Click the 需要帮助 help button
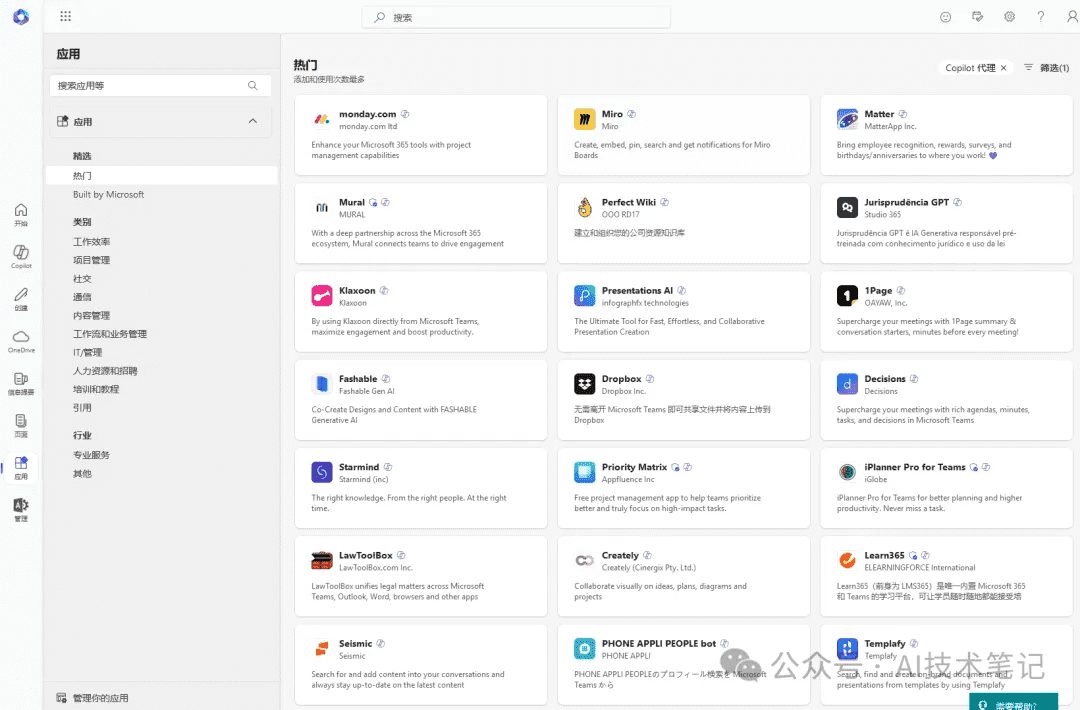 point(1013,702)
